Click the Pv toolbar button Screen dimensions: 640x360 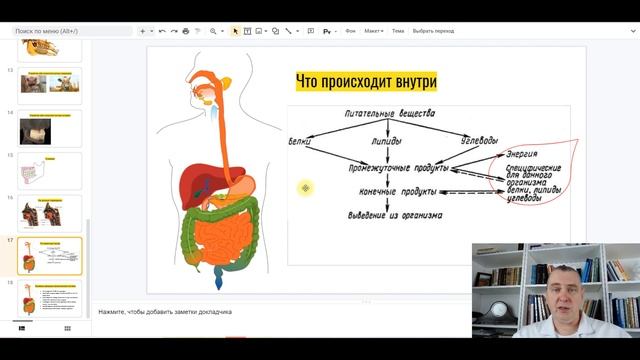[x=327, y=31]
